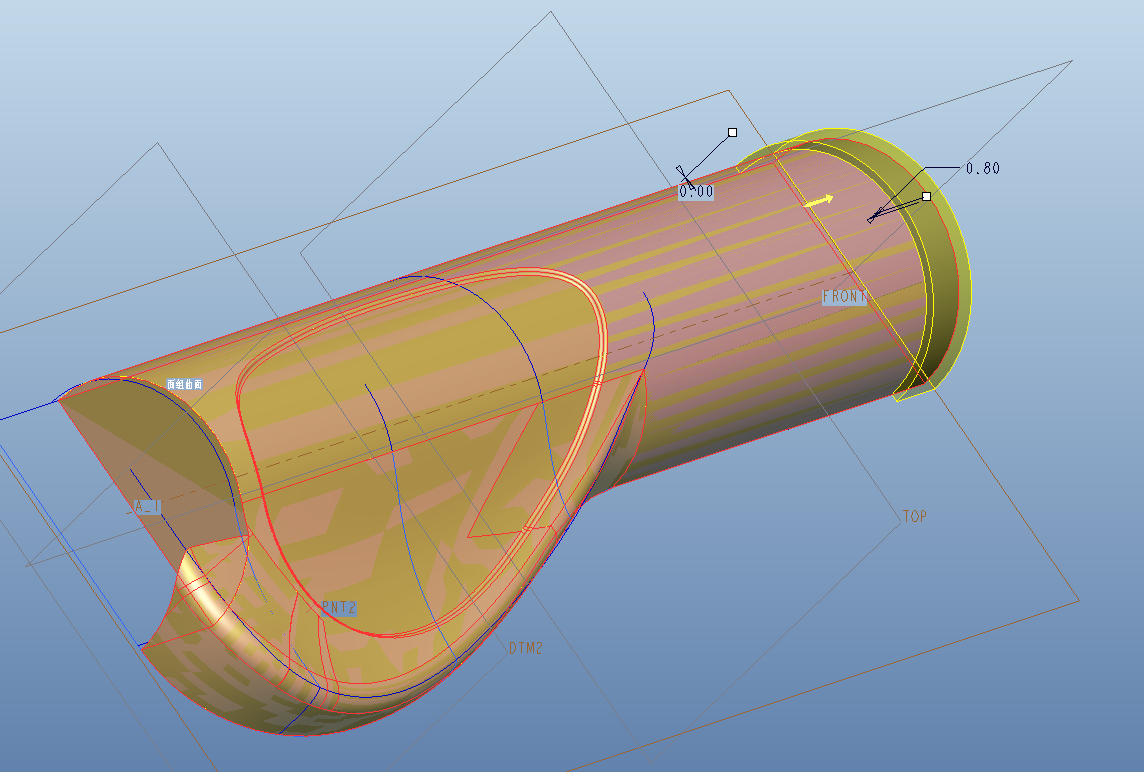Image resolution: width=1144 pixels, height=772 pixels.
Task: Select the TOP datum plane label
Action: 914,517
